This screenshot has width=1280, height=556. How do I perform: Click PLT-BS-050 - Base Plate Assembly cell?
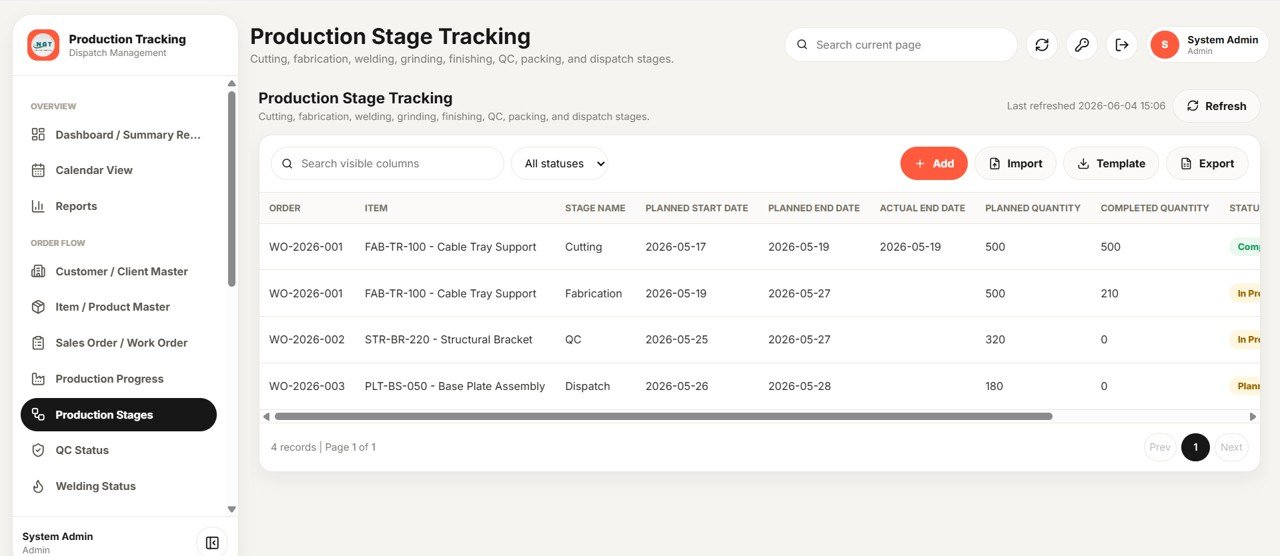(x=455, y=386)
